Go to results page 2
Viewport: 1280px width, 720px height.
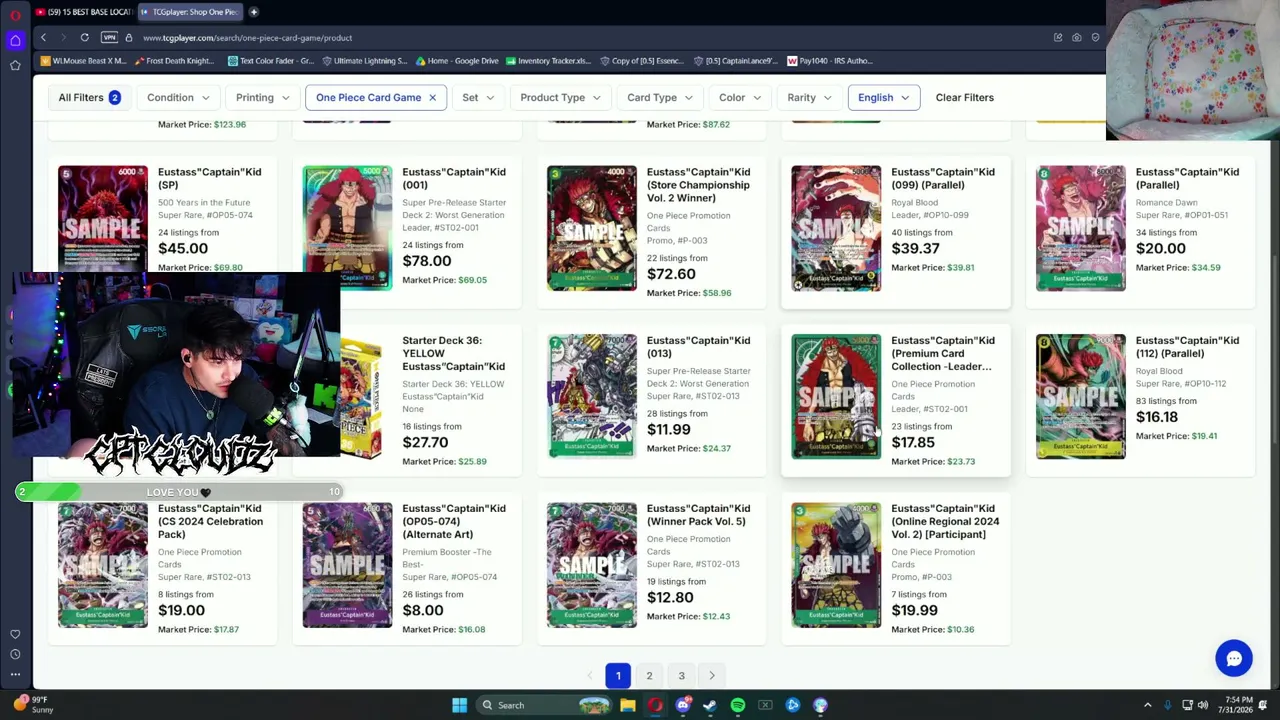[x=649, y=676]
